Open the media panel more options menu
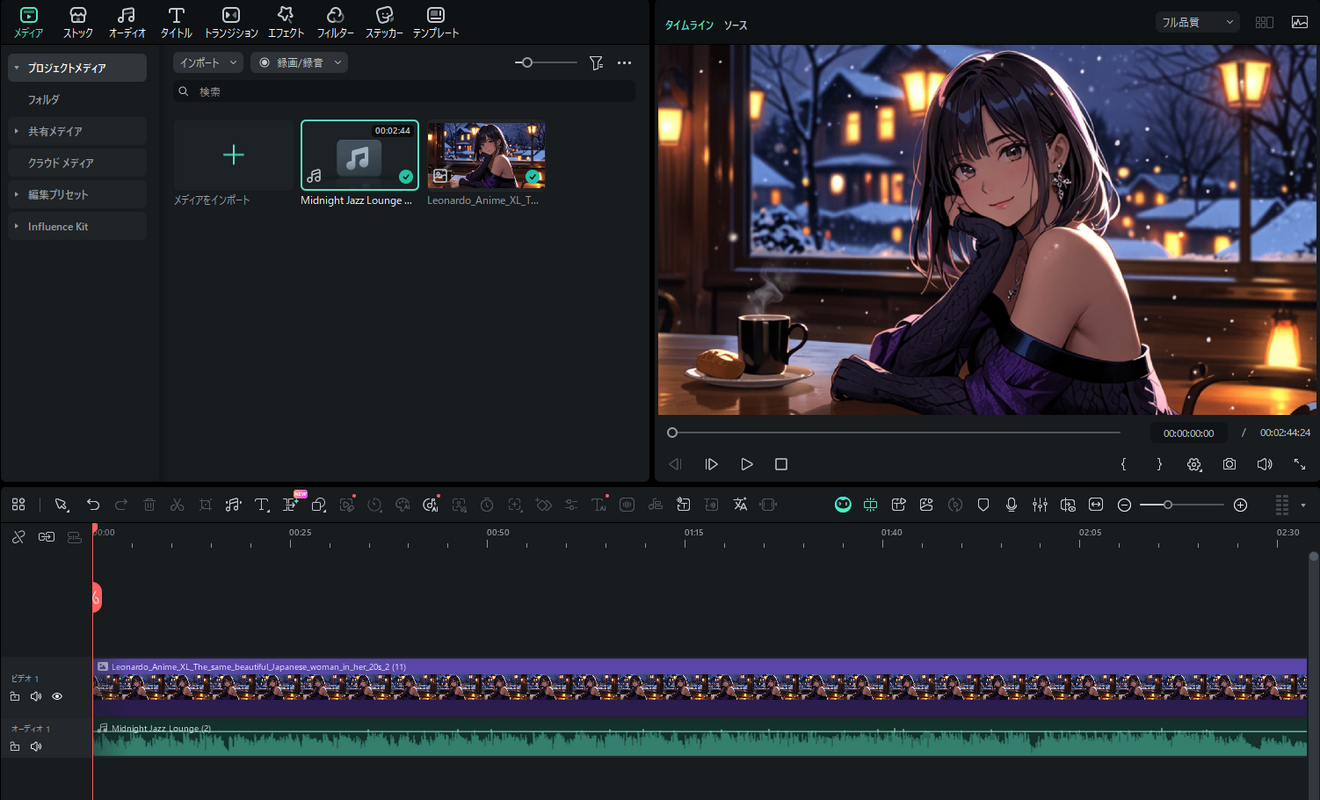 (625, 63)
